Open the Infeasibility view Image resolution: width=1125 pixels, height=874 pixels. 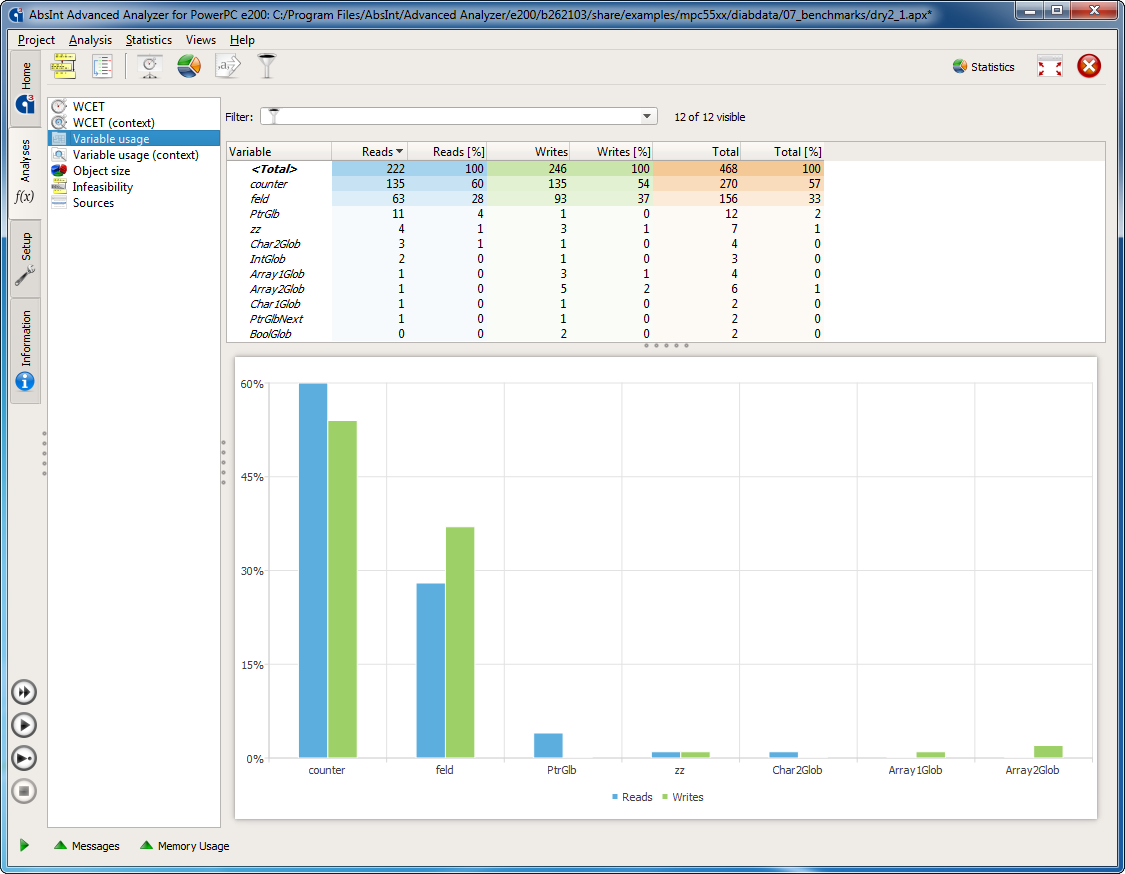tap(133, 187)
